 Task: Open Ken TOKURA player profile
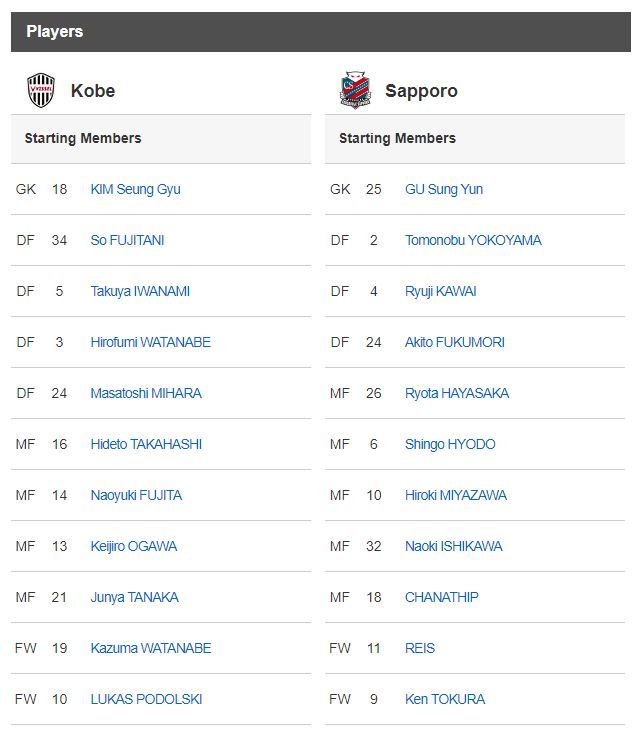point(445,699)
